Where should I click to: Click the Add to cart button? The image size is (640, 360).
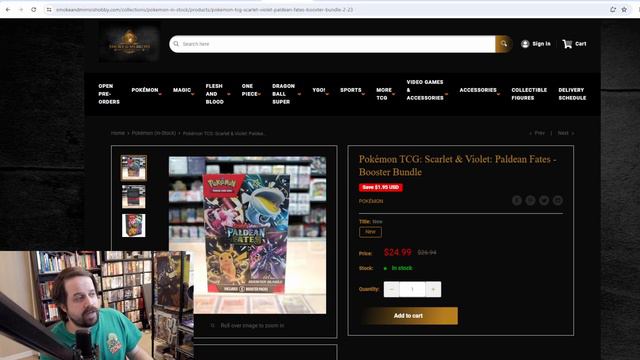tap(408, 316)
